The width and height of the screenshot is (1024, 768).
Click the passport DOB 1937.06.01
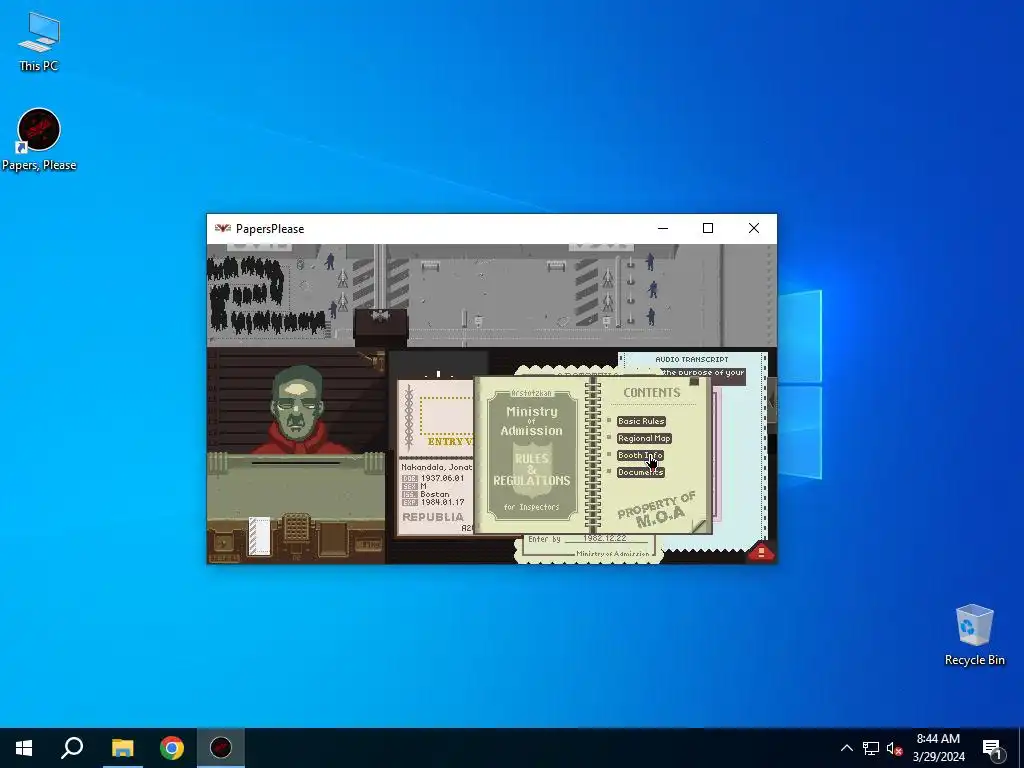pyautogui.click(x=443, y=478)
